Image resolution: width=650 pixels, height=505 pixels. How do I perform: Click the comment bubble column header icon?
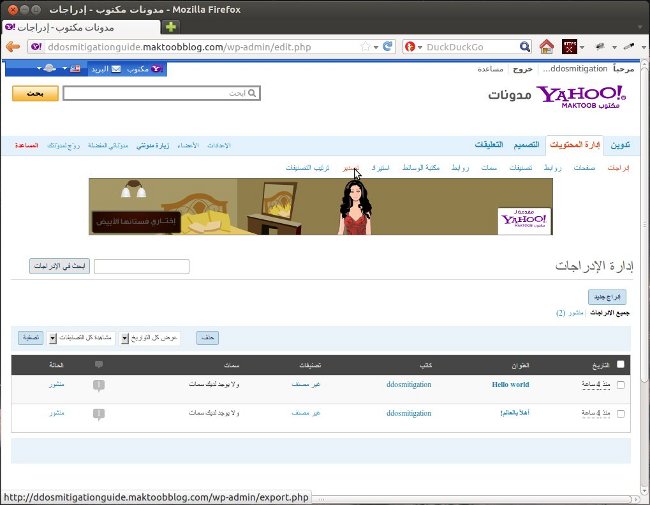(x=97, y=365)
